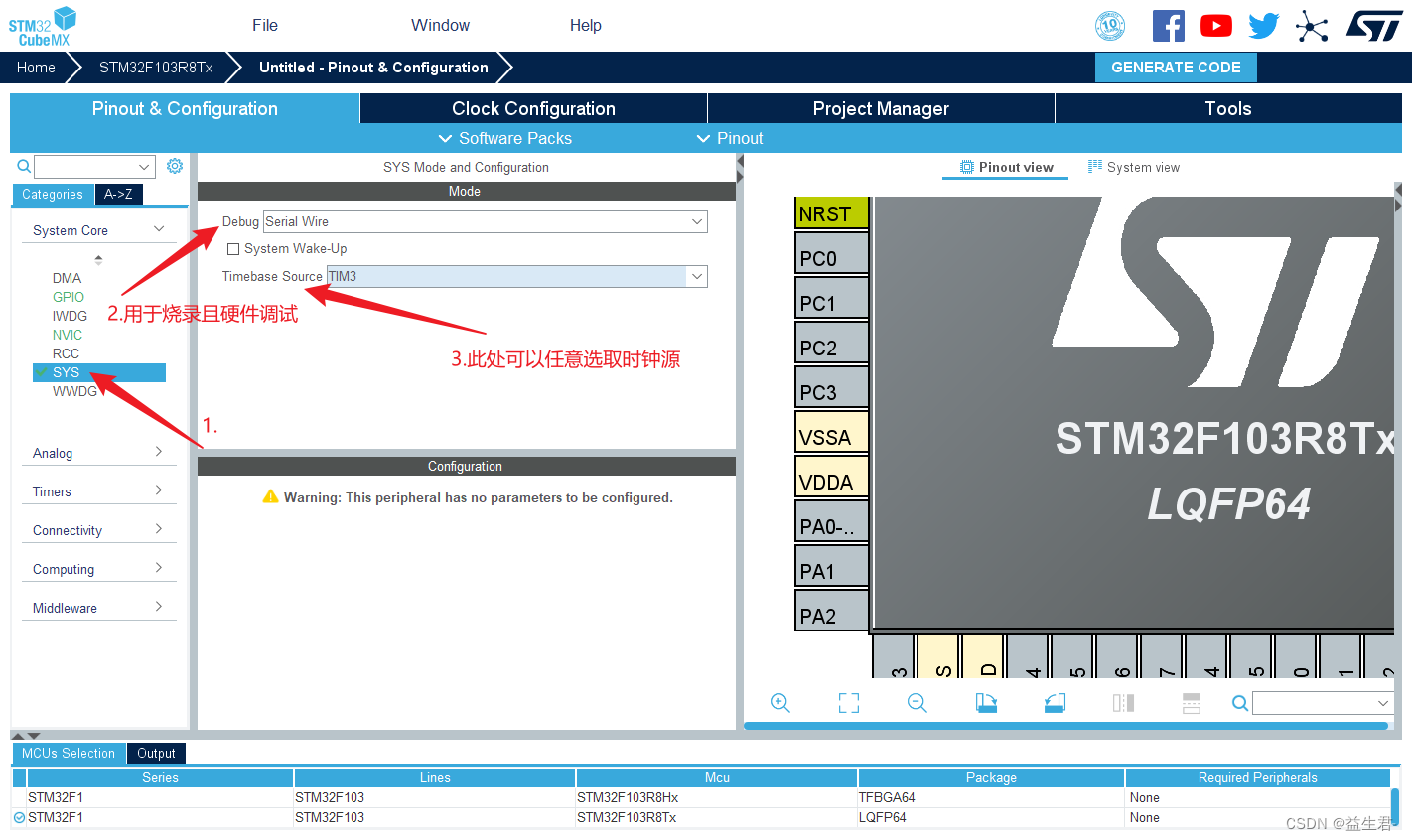Open the Software Packs dropdown

click(505, 138)
